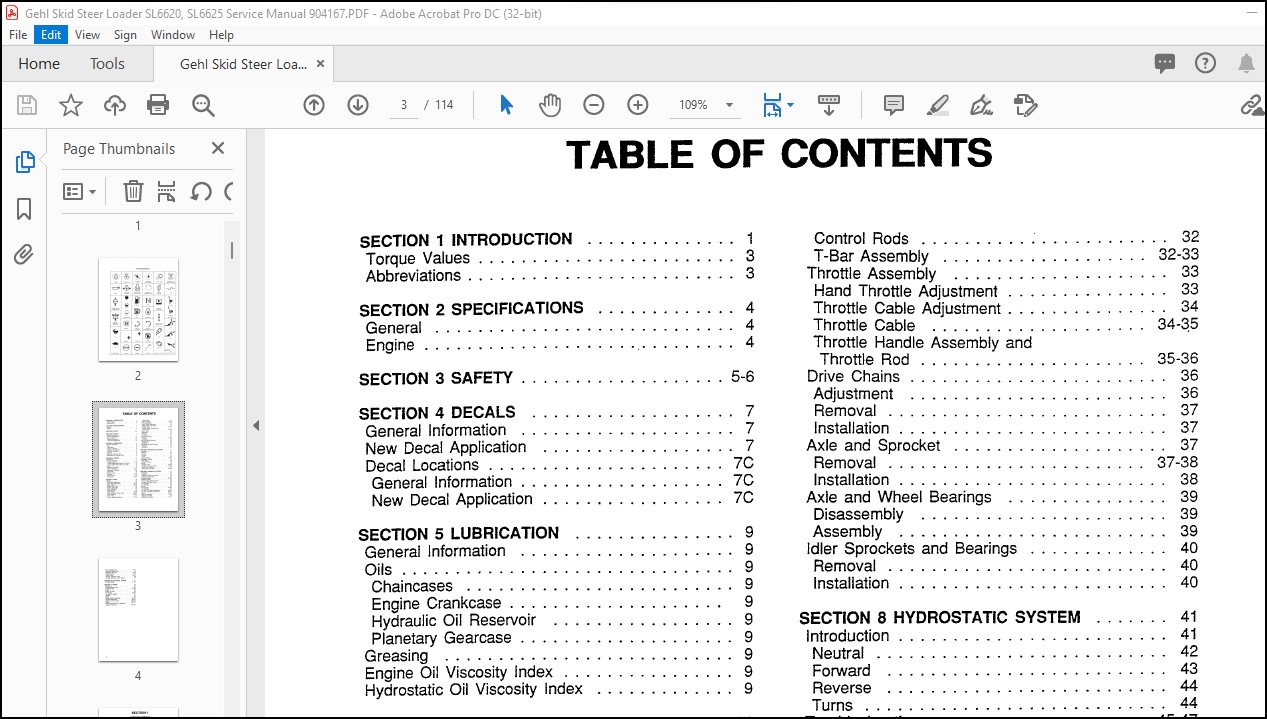This screenshot has height=719, width=1267.
Task: Click the share link icon
Action: tap(1251, 105)
